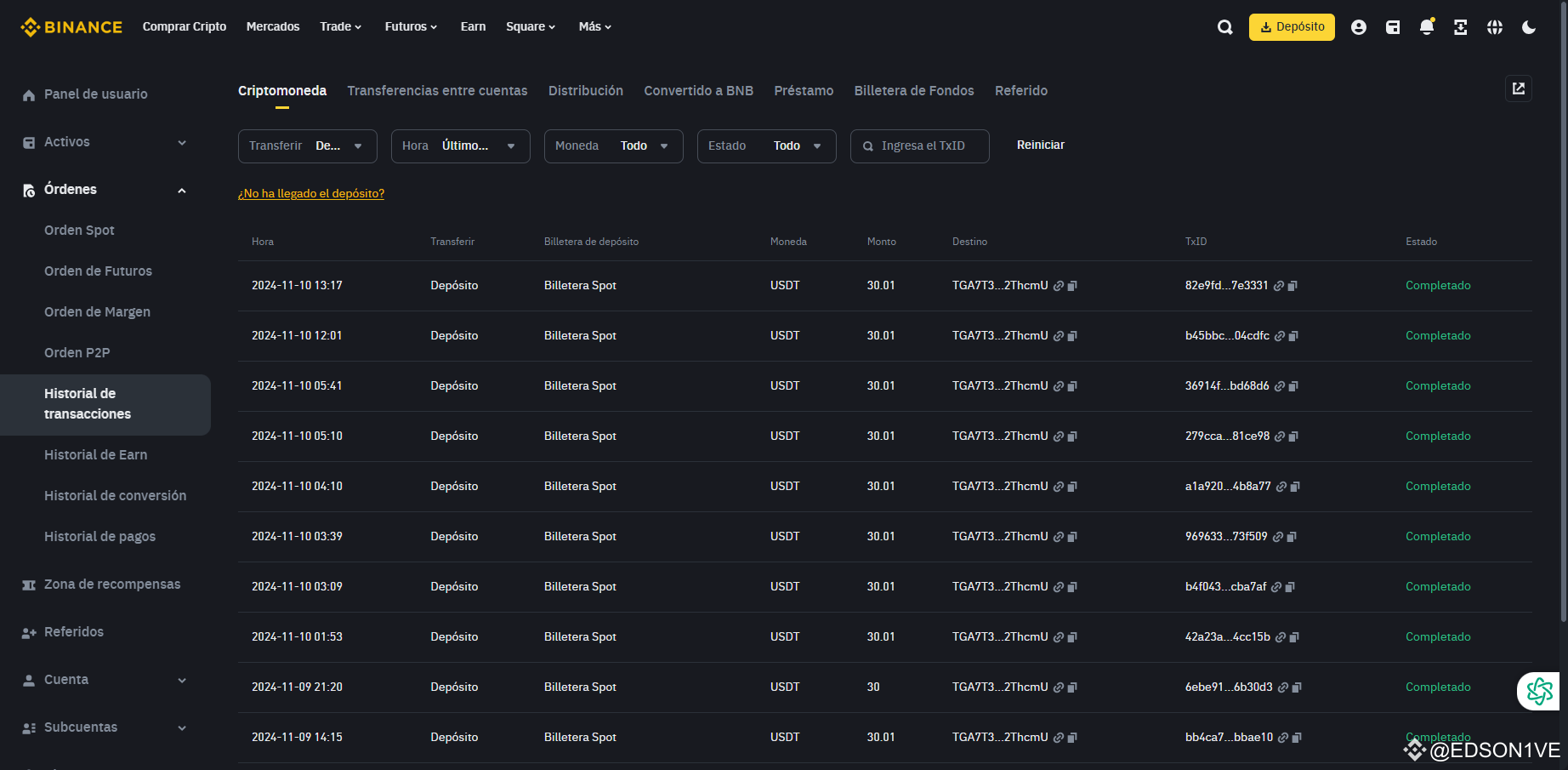This screenshot has width=1568, height=770.
Task: Open Comprar Cripto in top navigation
Action: [x=185, y=26]
